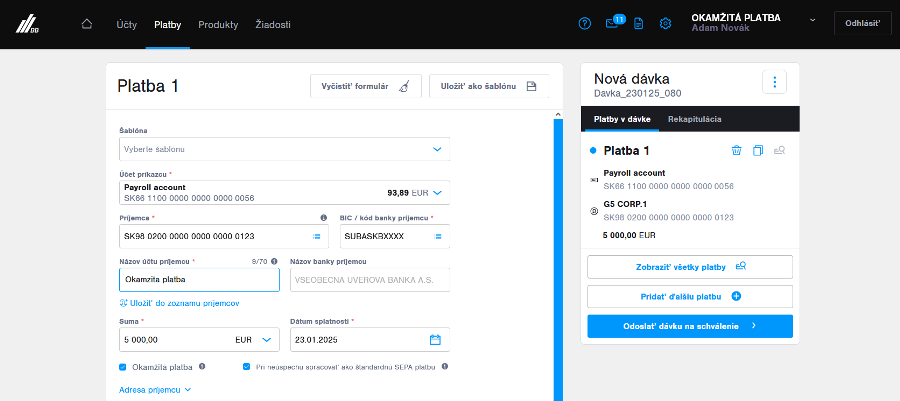Click Pridať ďalšiu platbu button
Screen dimensions: 900x401
point(690,297)
